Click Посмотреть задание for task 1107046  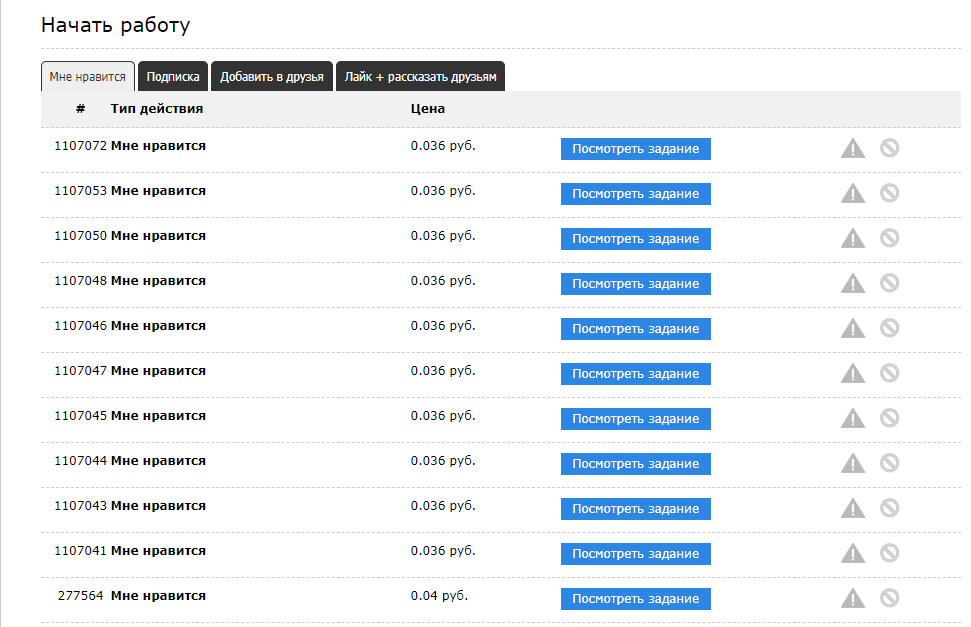pyautogui.click(x=635, y=329)
